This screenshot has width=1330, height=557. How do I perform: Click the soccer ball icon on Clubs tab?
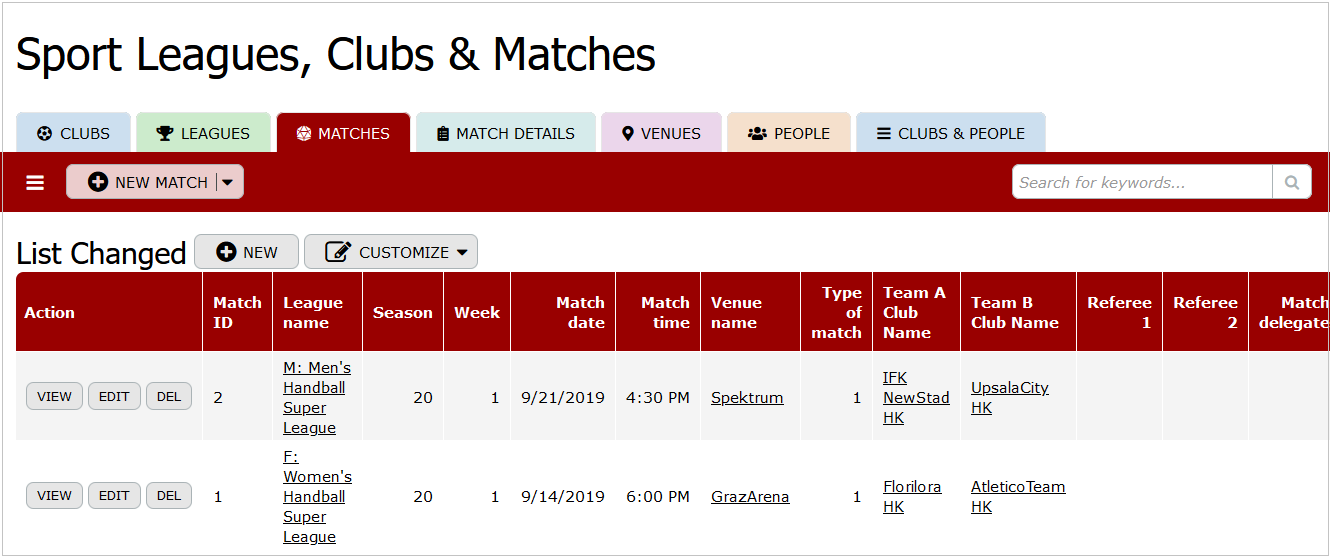click(44, 133)
